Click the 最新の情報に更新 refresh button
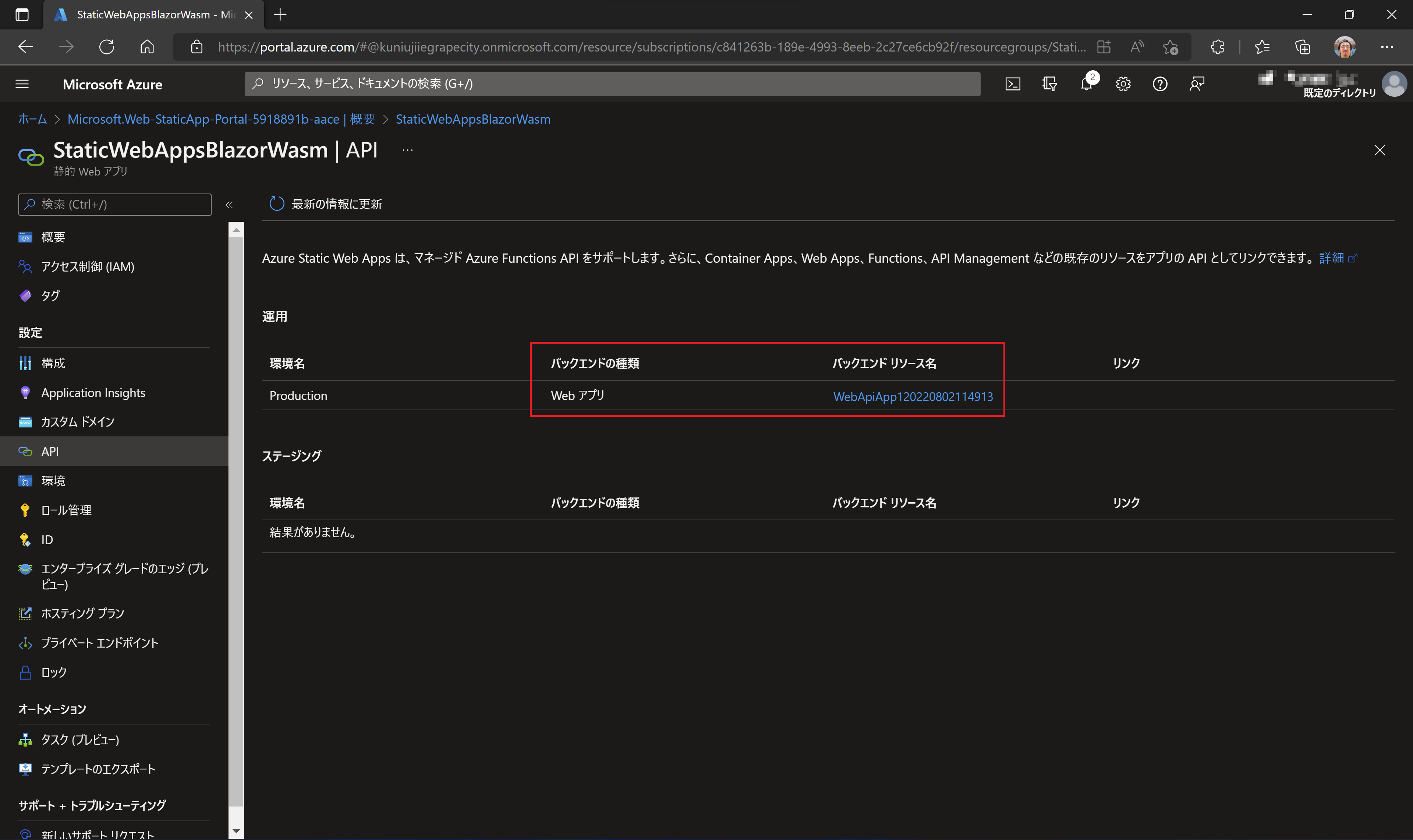This screenshot has height=840, width=1413. coord(326,204)
